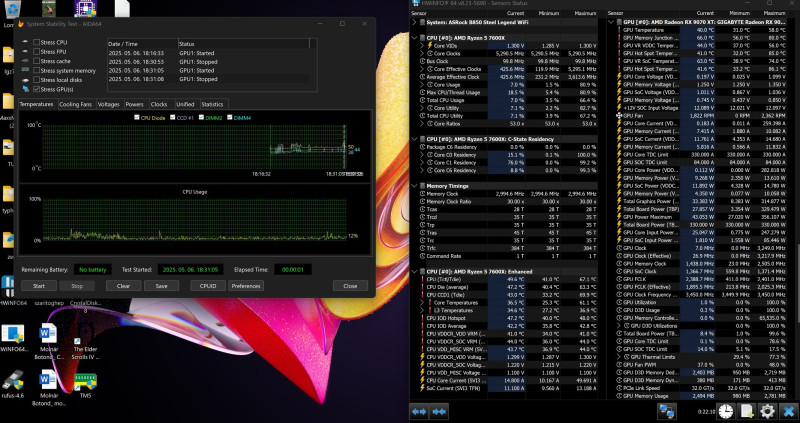Click the GPU Fan sensor fan icon
800x423 pixels.
619,116
